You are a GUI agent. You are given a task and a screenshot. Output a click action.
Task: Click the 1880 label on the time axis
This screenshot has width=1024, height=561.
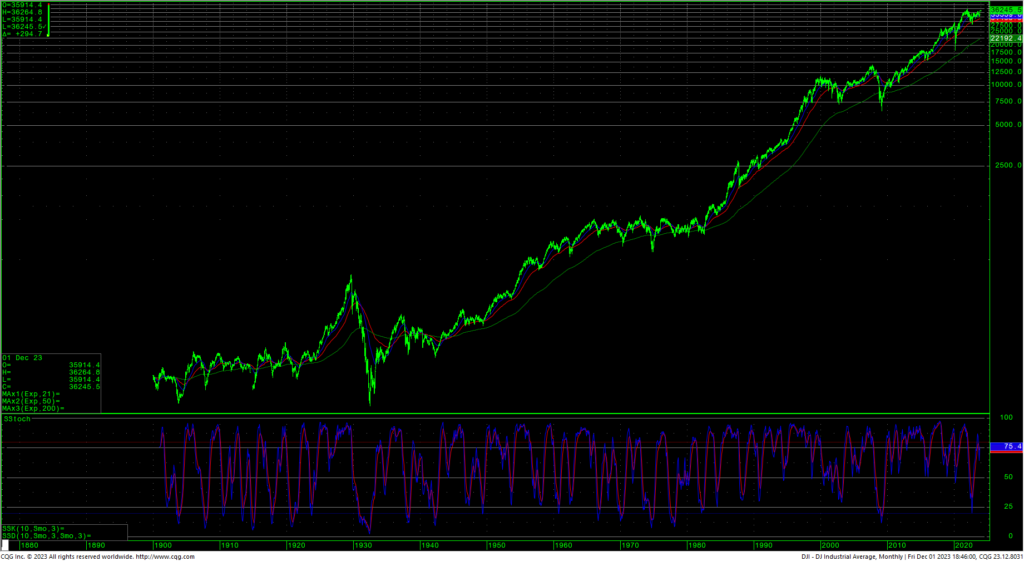29,545
